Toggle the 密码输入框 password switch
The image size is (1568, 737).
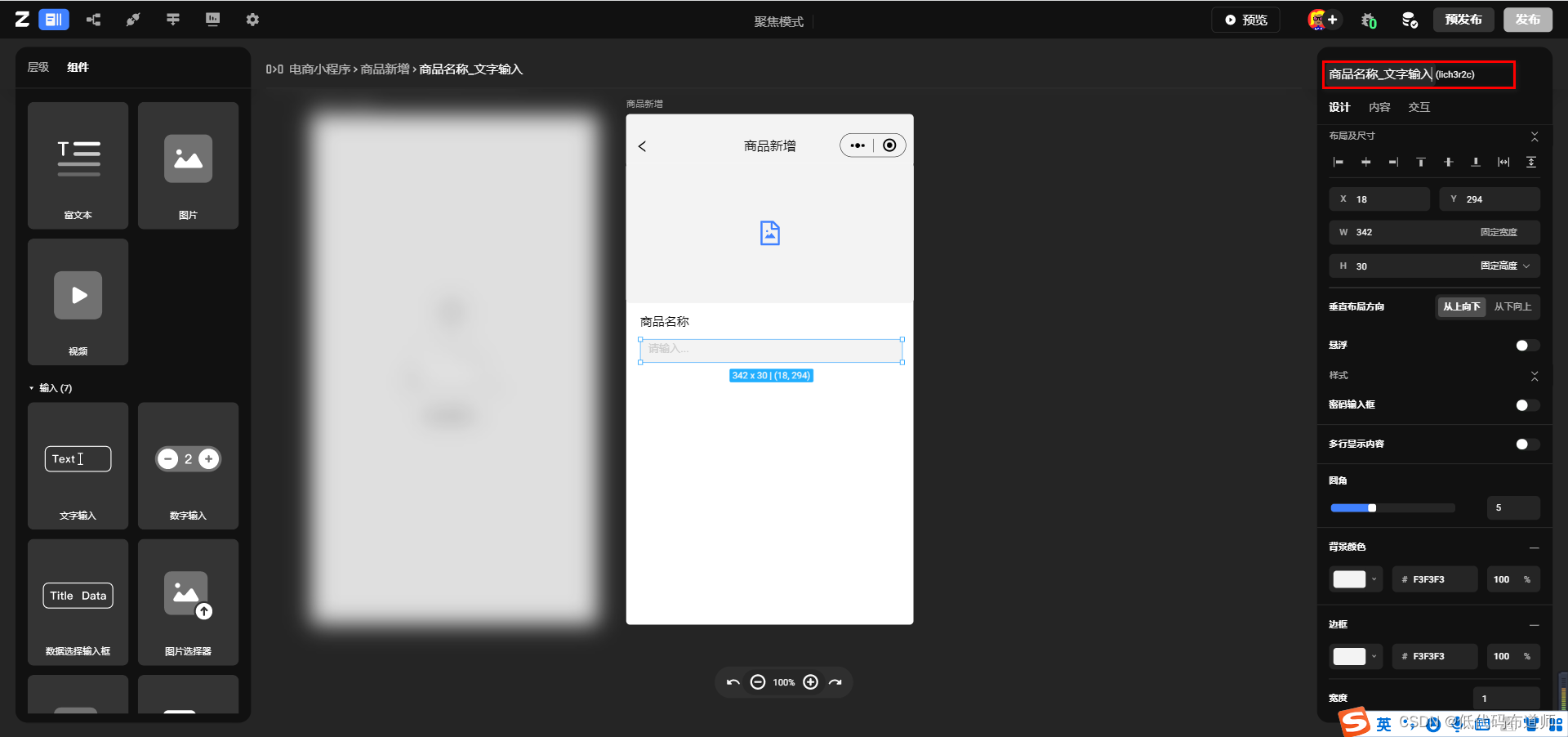pyautogui.click(x=1527, y=405)
